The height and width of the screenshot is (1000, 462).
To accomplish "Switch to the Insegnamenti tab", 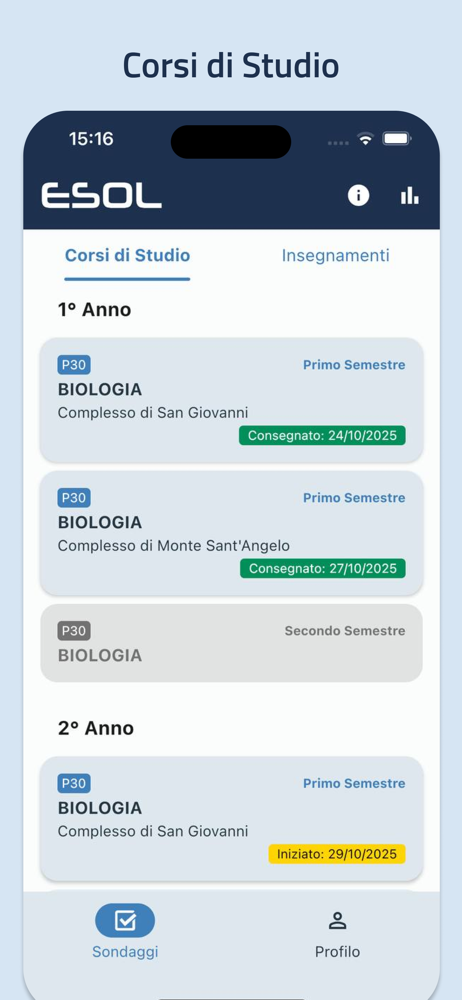I will [x=336, y=256].
